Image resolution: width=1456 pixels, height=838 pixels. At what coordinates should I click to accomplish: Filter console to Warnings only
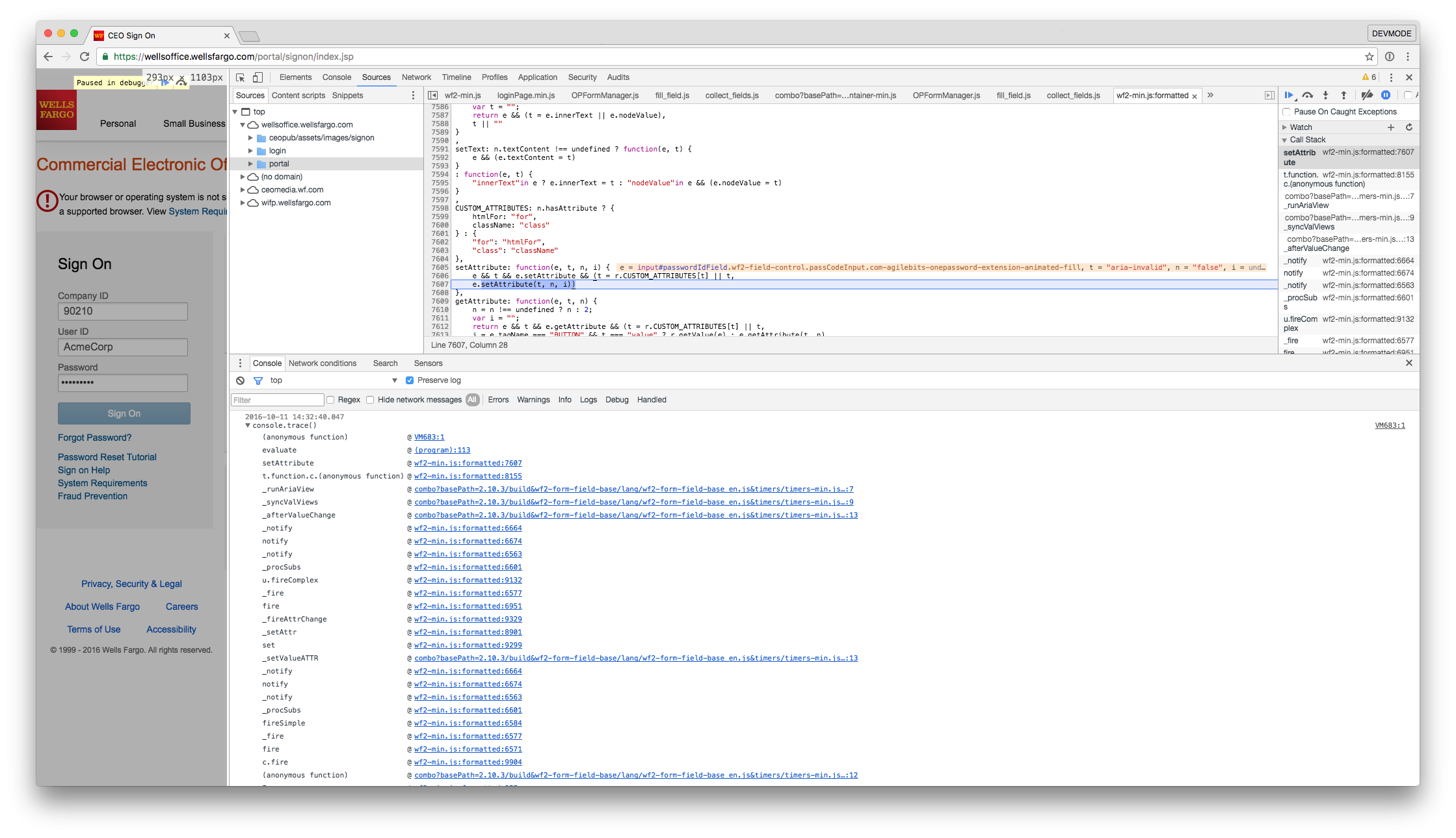(x=533, y=400)
